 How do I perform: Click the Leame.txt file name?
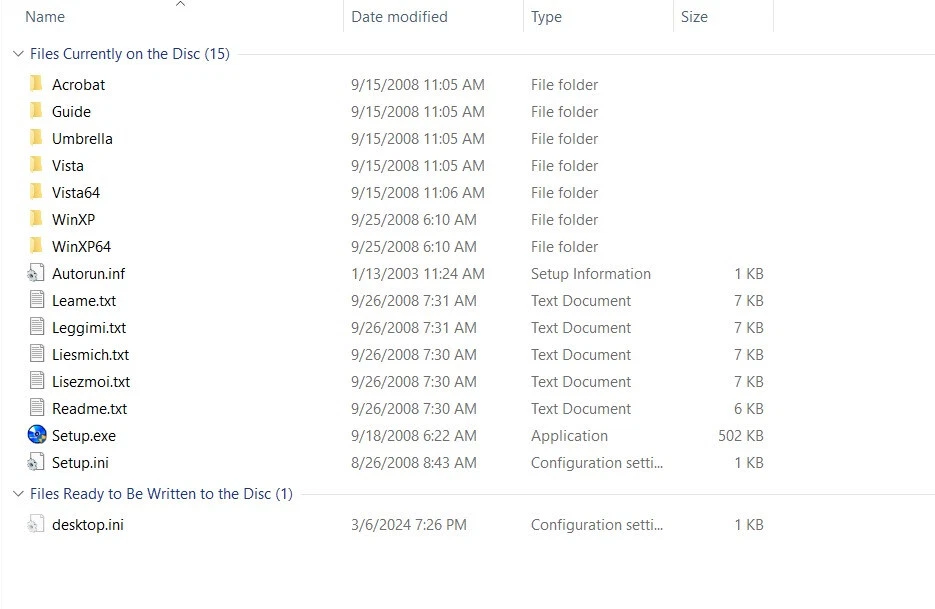coord(84,300)
